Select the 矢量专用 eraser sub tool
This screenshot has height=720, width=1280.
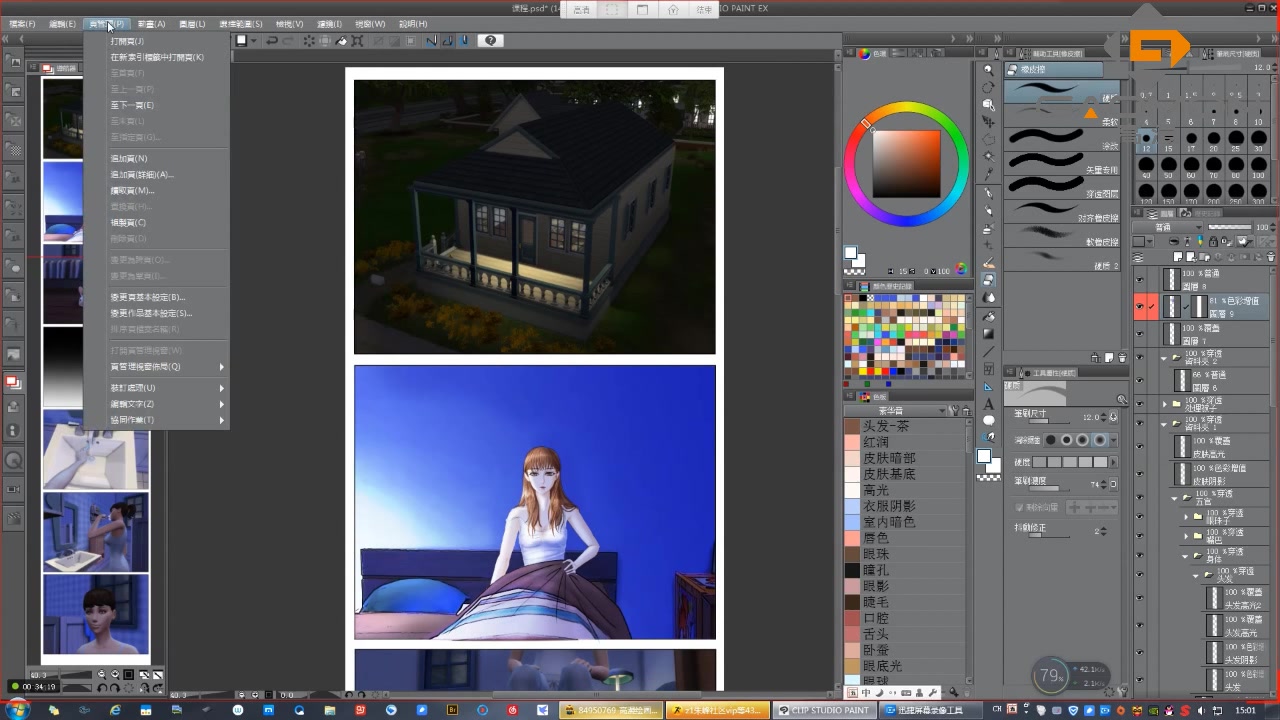1063,162
